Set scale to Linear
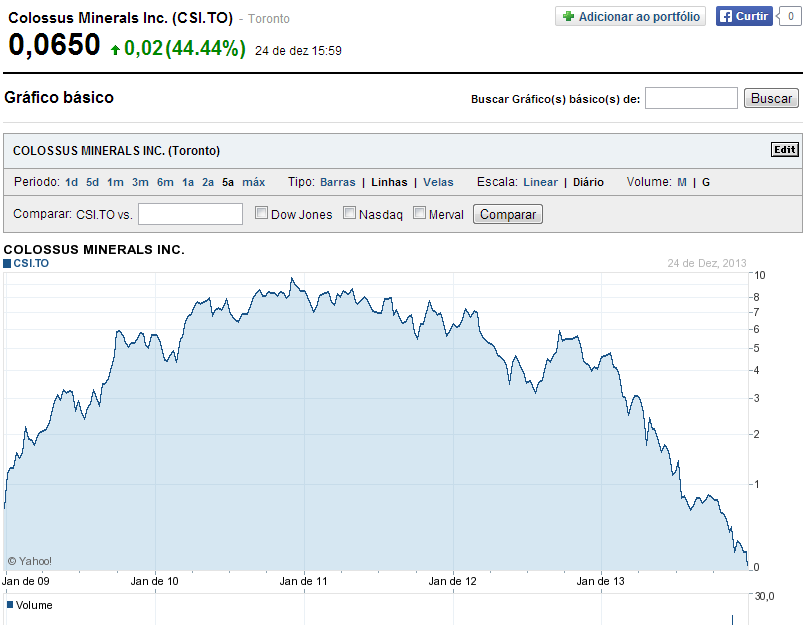Image resolution: width=803 pixels, height=625 pixels. (x=540, y=182)
